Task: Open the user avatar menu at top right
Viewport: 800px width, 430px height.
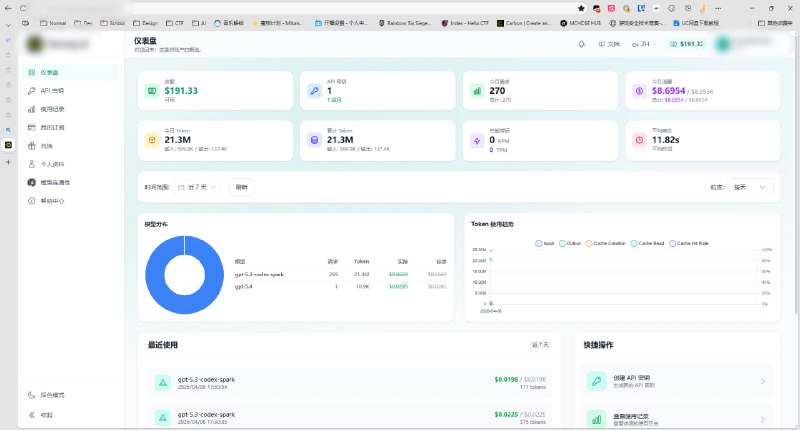Action: [x=723, y=44]
